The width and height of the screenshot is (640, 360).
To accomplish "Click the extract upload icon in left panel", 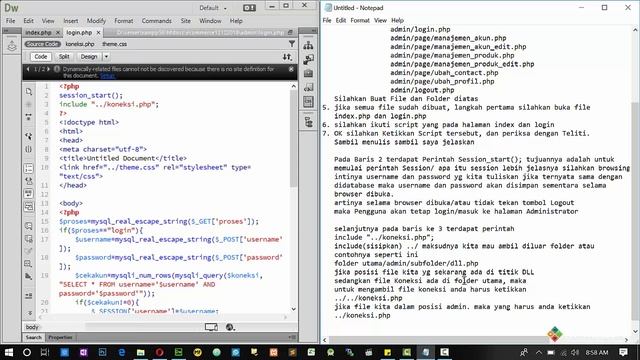I will point(12,46).
